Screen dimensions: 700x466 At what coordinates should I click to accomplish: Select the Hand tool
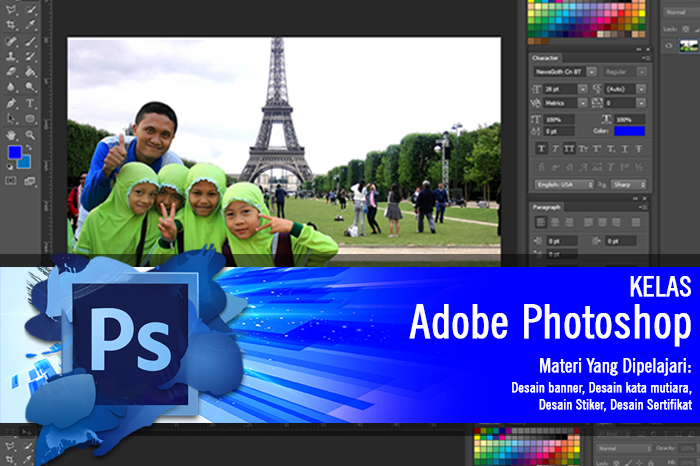click(x=11, y=134)
